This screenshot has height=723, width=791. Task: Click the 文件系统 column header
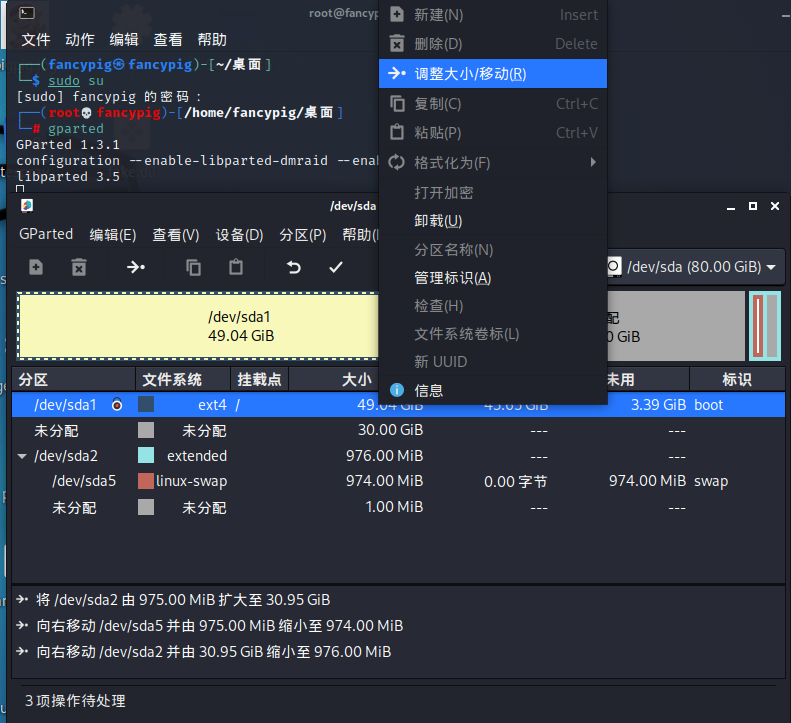(x=183, y=379)
